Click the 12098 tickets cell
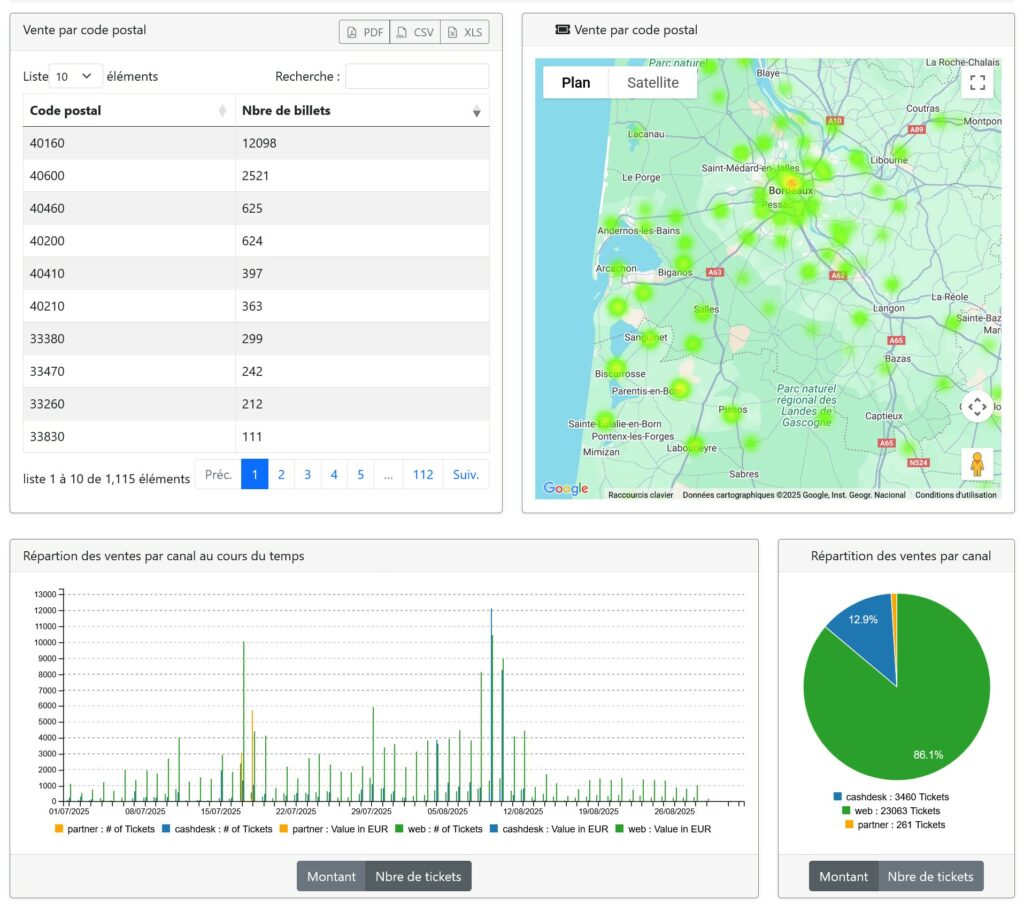This screenshot has width=1024, height=911. coord(362,143)
